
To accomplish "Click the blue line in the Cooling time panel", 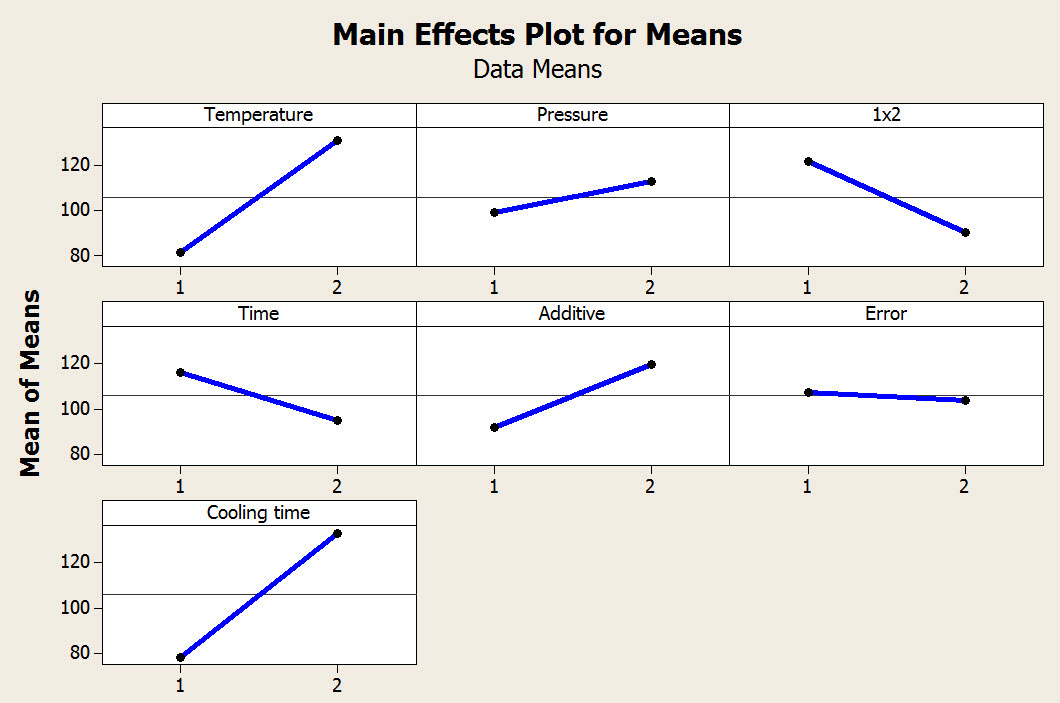I will (x=258, y=595).
